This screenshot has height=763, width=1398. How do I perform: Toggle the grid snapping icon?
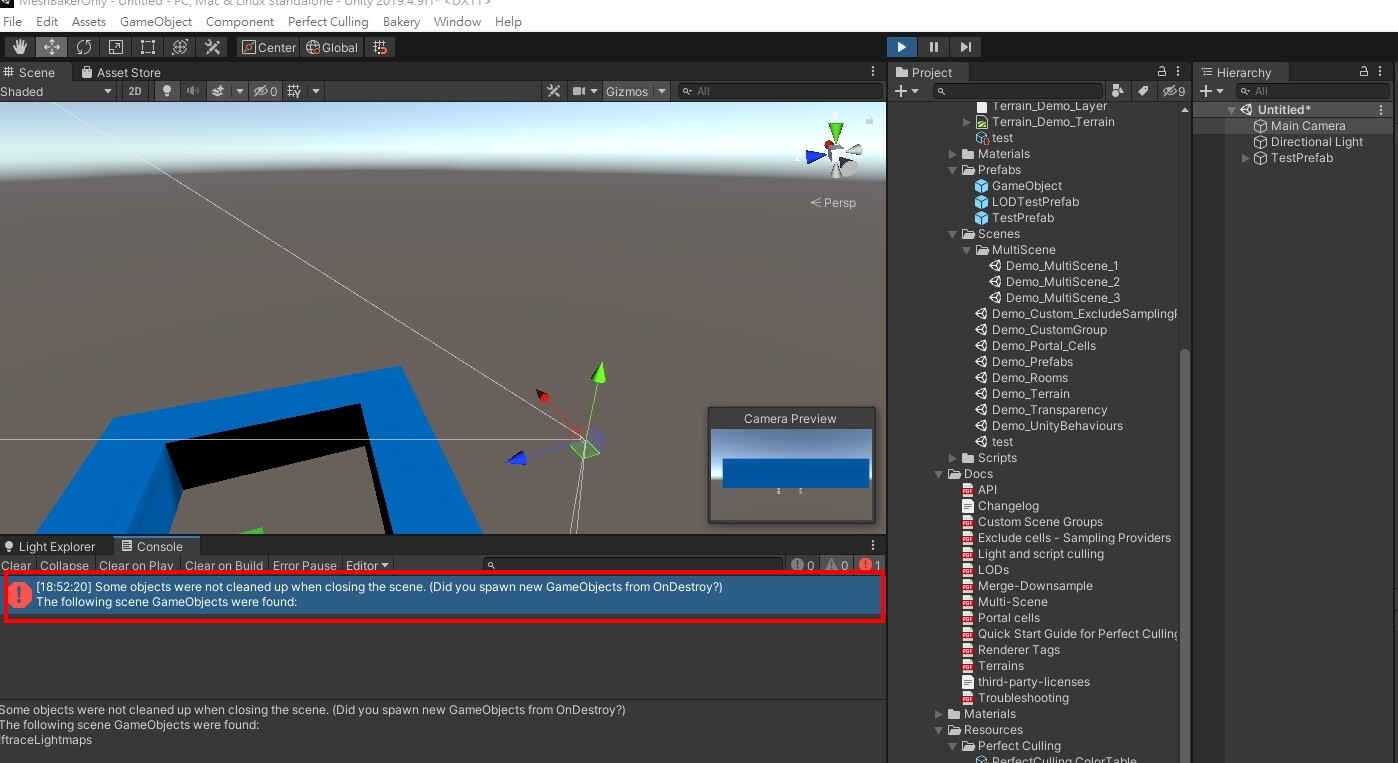379,46
